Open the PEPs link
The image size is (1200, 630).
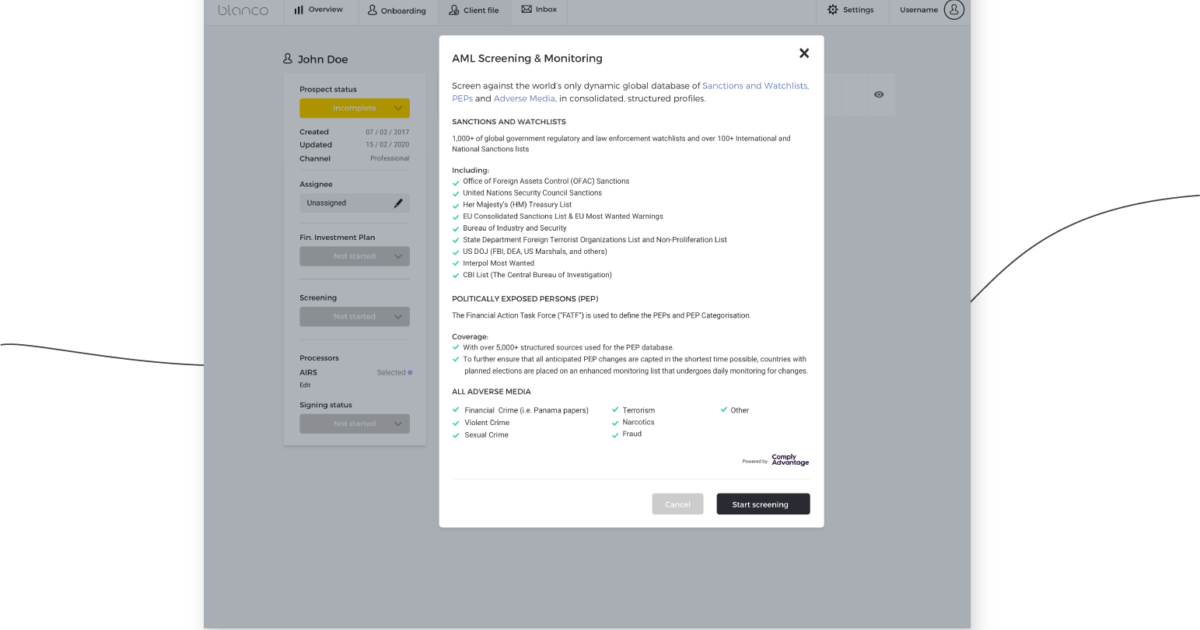point(462,99)
